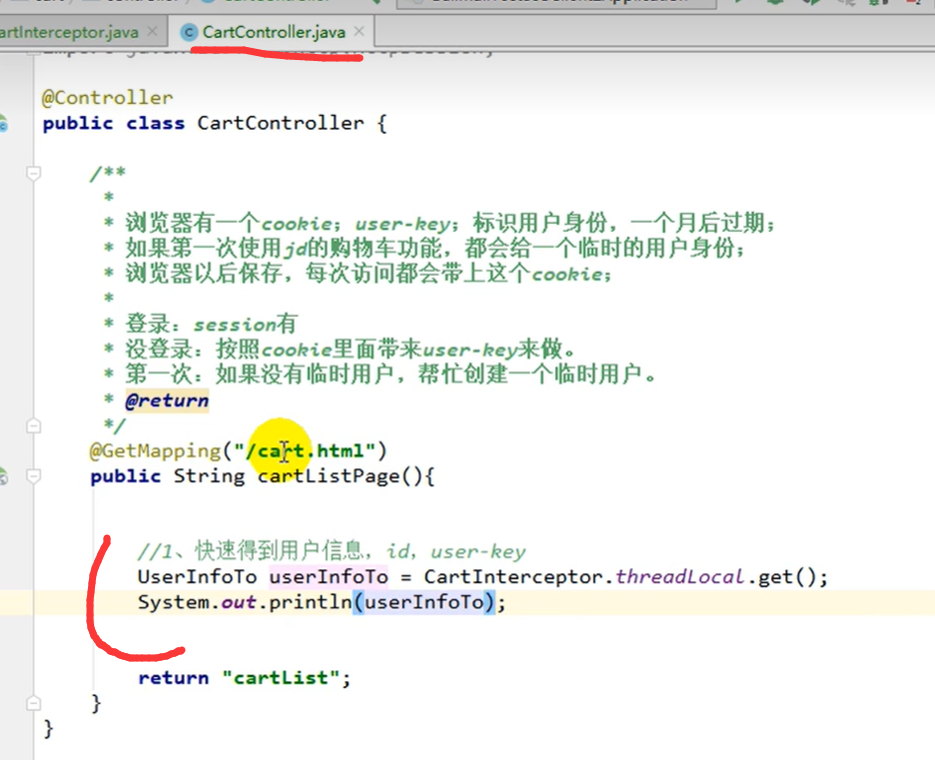Click CartInterceptor in the assignment line
The height and width of the screenshot is (760, 935).
(513, 577)
